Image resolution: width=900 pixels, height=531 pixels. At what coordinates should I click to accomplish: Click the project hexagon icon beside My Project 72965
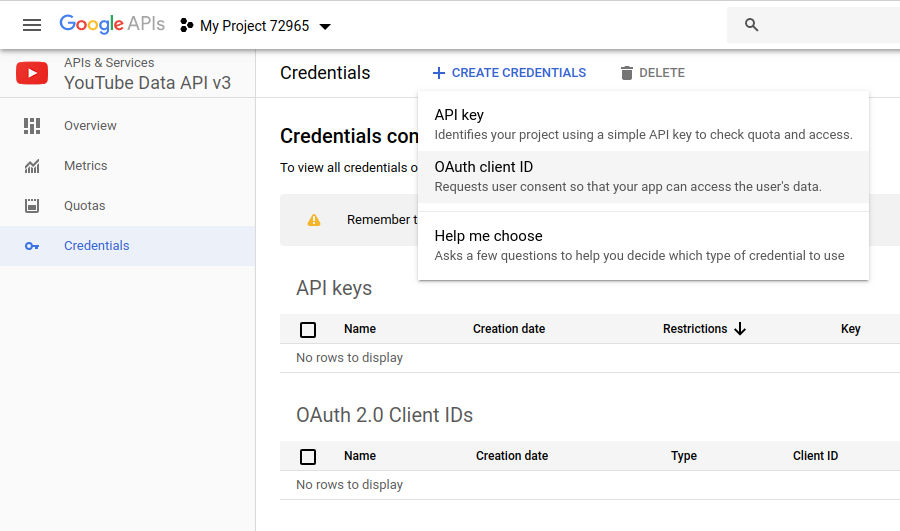[x=186, y=25]
